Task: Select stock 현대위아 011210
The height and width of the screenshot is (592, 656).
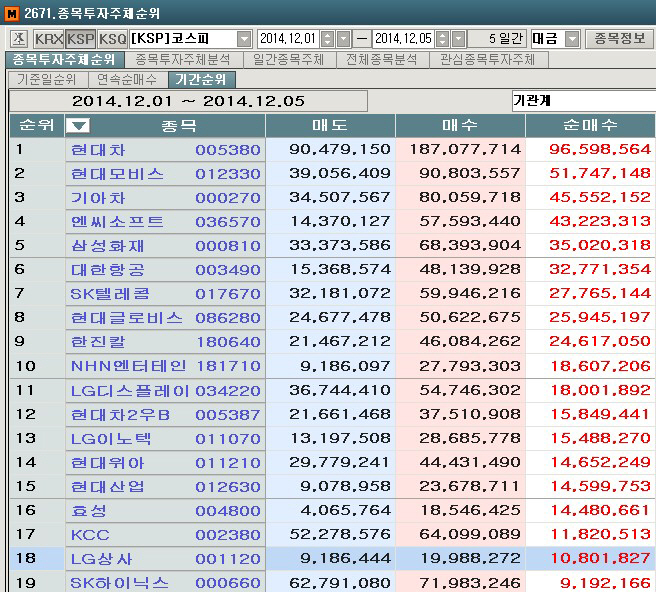Action: [165, 463]
